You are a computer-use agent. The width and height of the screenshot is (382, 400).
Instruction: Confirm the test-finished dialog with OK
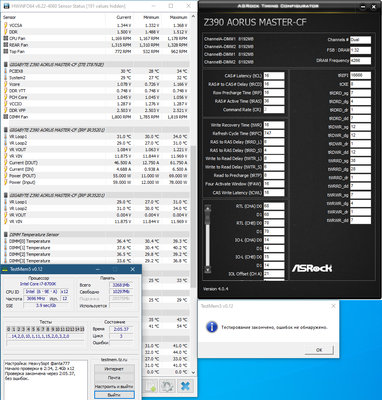(319, 350)
